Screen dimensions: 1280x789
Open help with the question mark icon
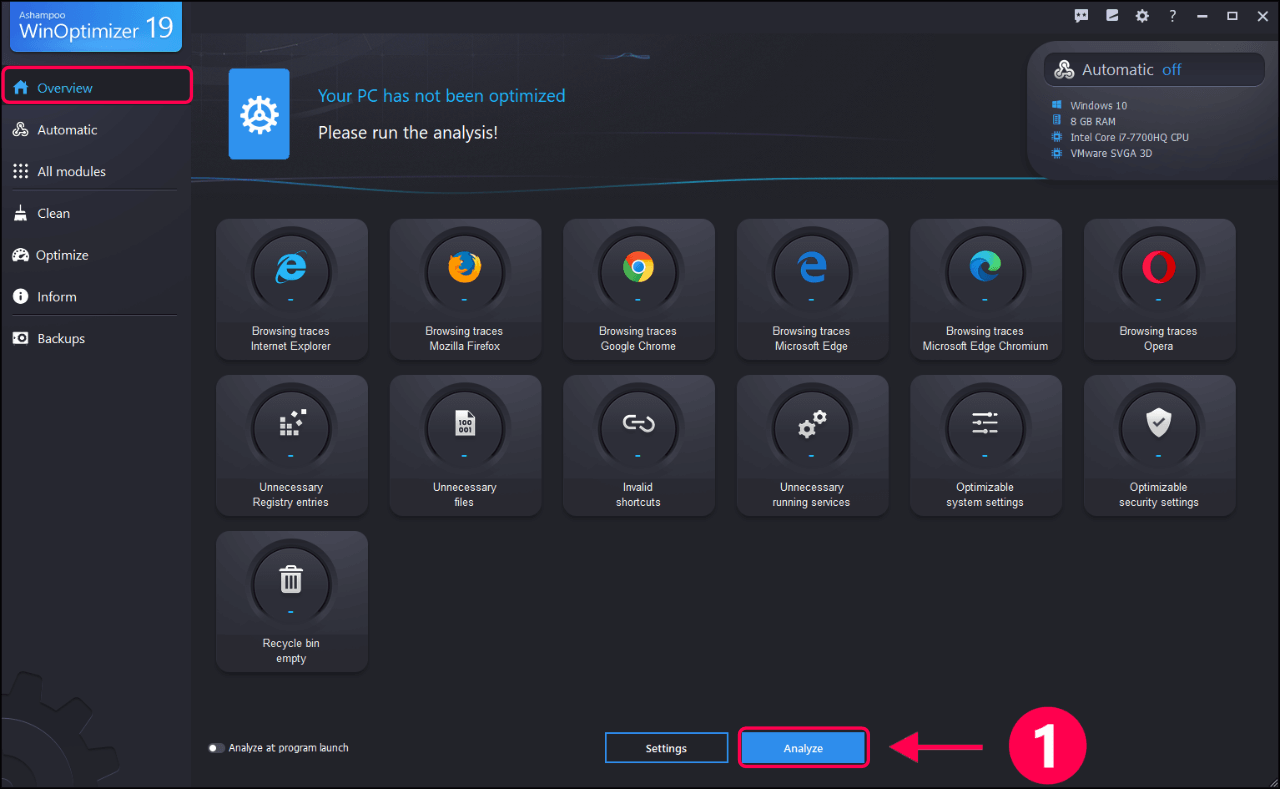pos(1172,16)
